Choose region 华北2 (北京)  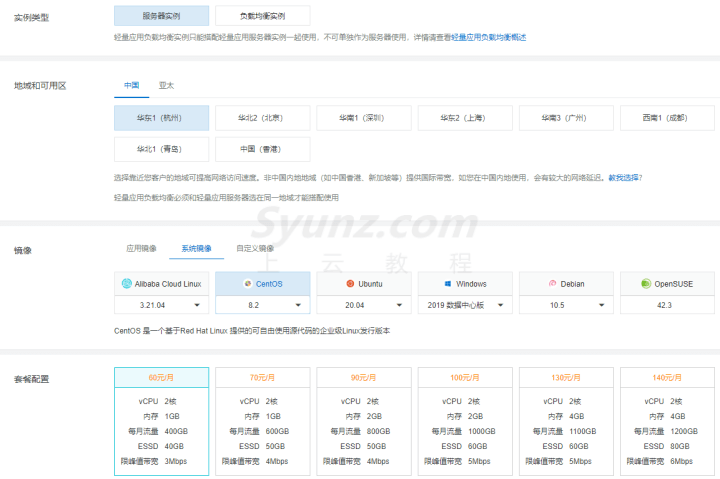tap(263, 118)
